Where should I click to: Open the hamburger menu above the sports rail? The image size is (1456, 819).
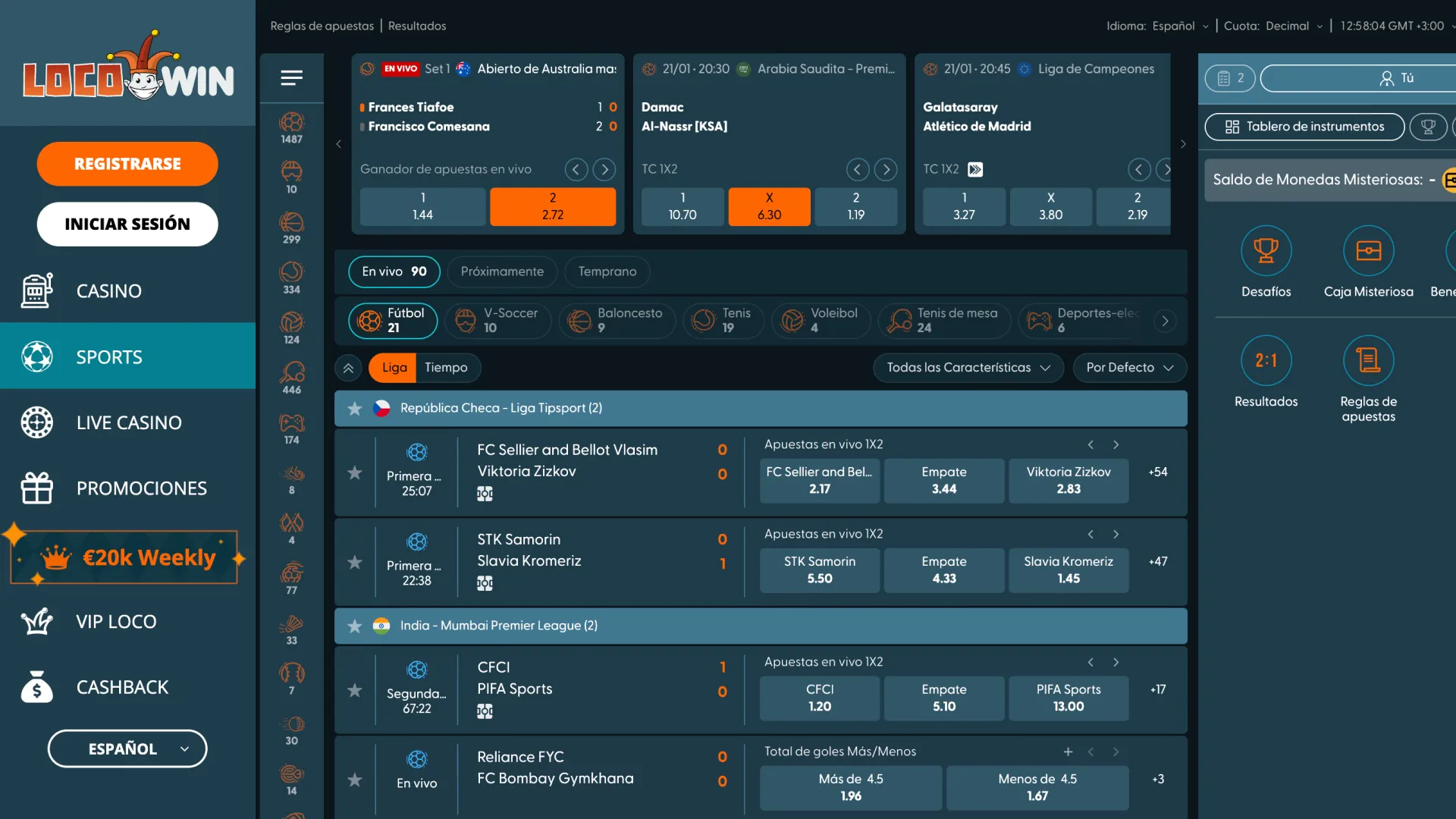(291, 78)
